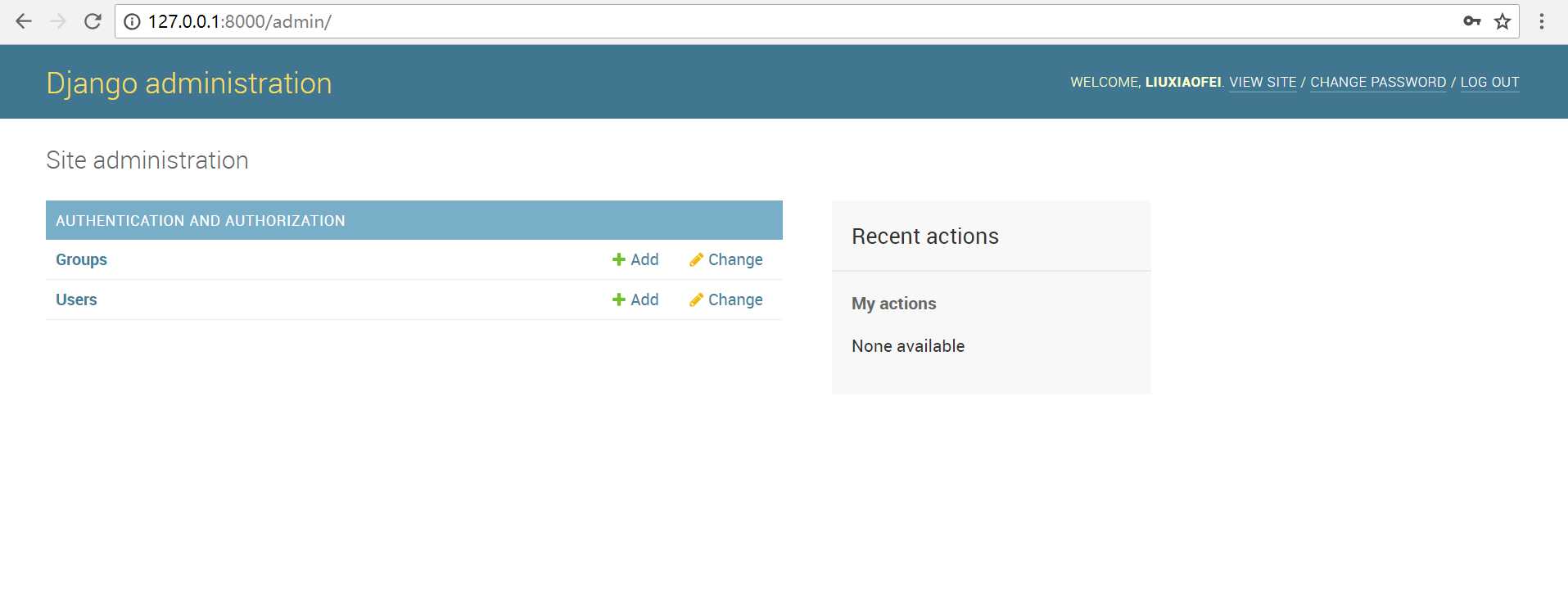Open the CHANGE PASSWORD link
Screen dimensions: 1568x608
(x=1378, y=82)
